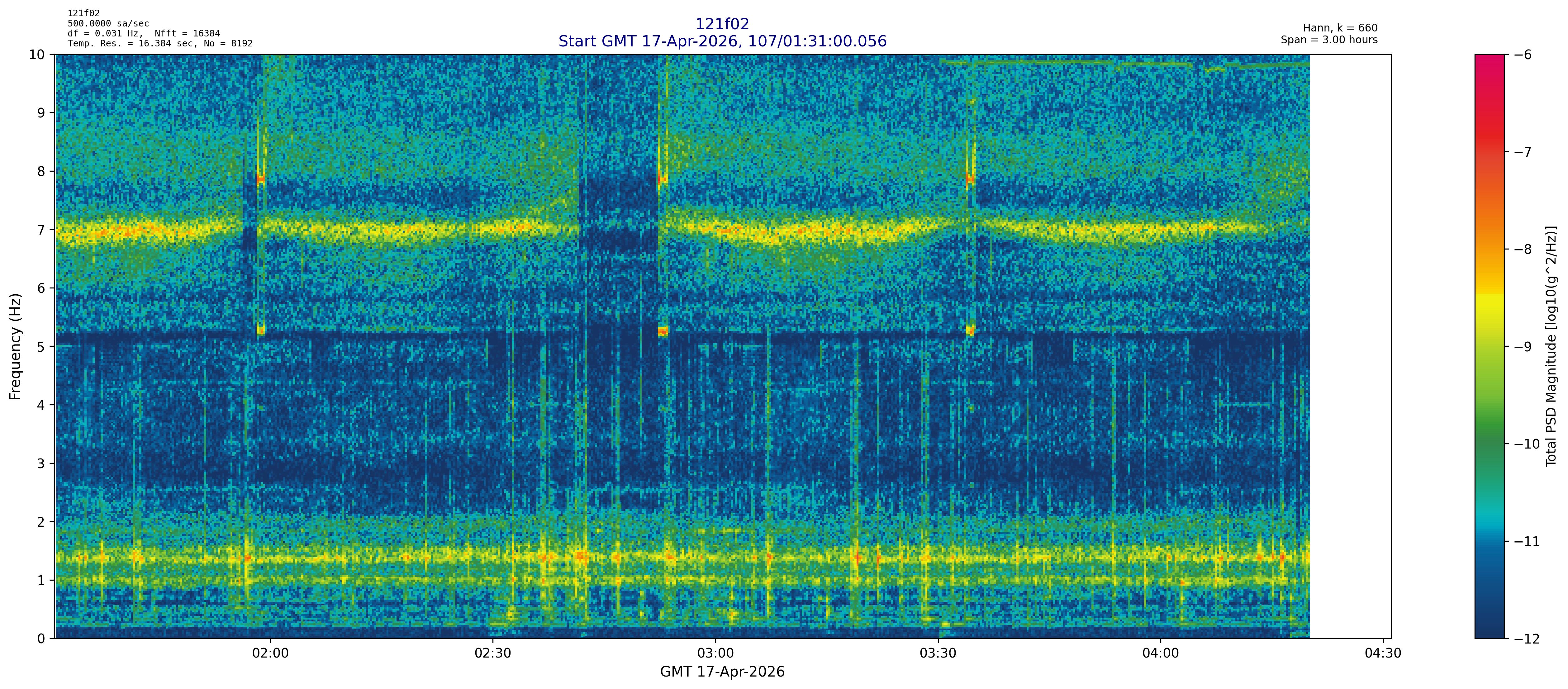This screenshot has width=1568, height=689.
Task: Click the plot title '121f02'
Action: click(722, 24)
